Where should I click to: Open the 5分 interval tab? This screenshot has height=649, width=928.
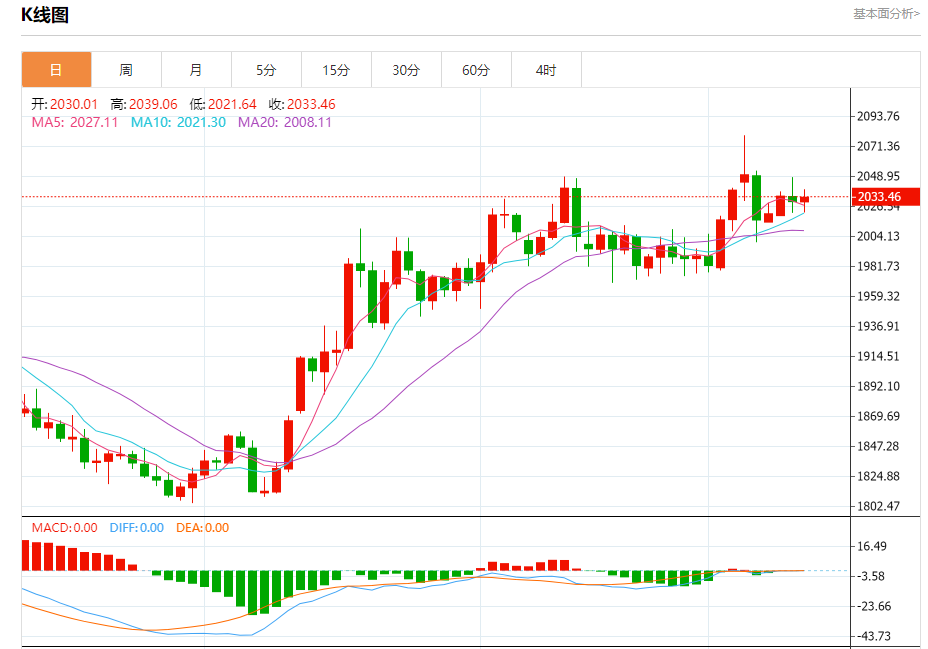pyautogui.click(x=266, y=70)
